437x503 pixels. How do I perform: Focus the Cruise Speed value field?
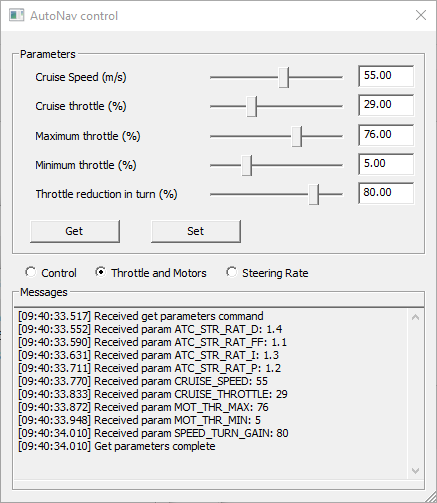pyautogui.click(x=386, y=76)
